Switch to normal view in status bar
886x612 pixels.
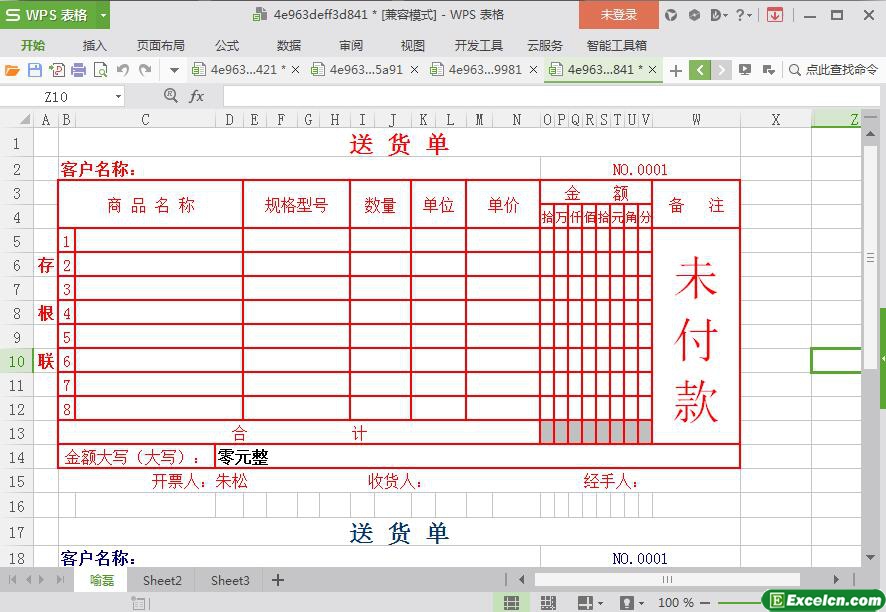[511, 603]
